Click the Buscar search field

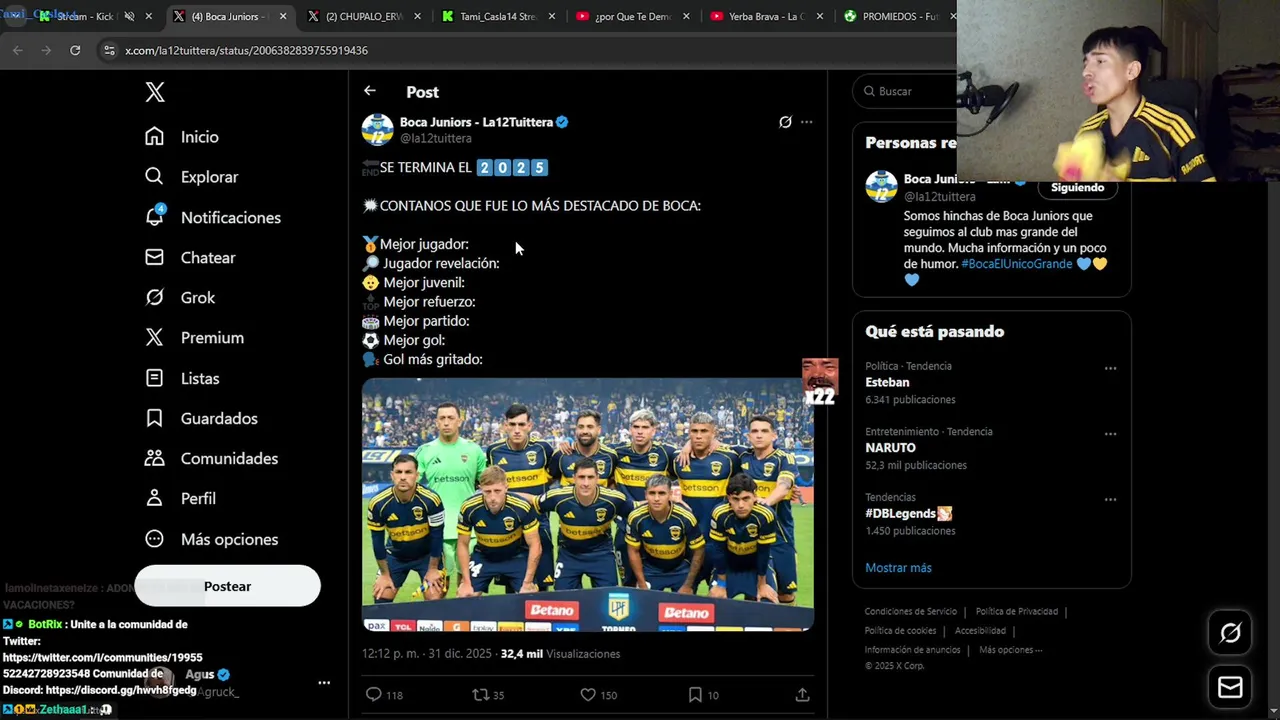(x=905, y=91)
